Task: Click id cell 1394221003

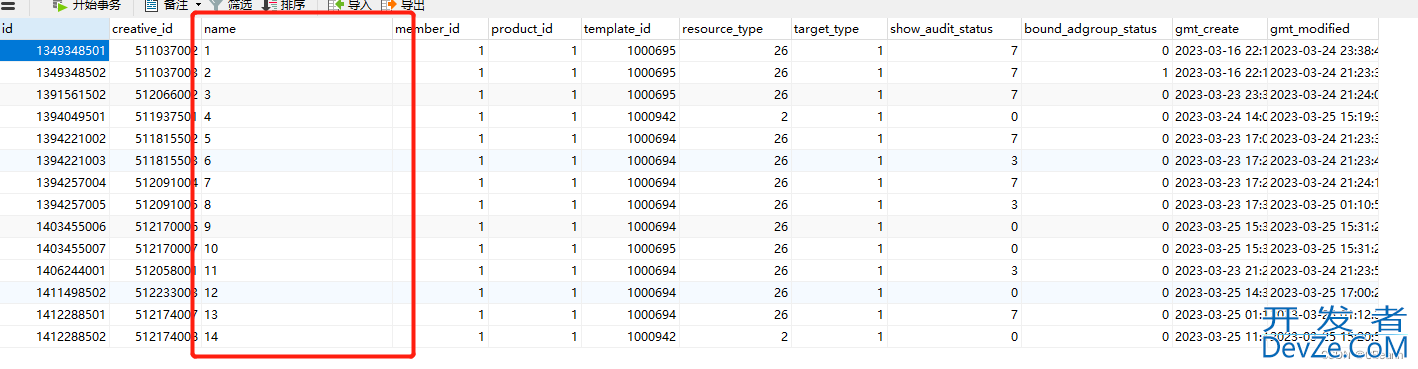Action: tap(54, 161)
